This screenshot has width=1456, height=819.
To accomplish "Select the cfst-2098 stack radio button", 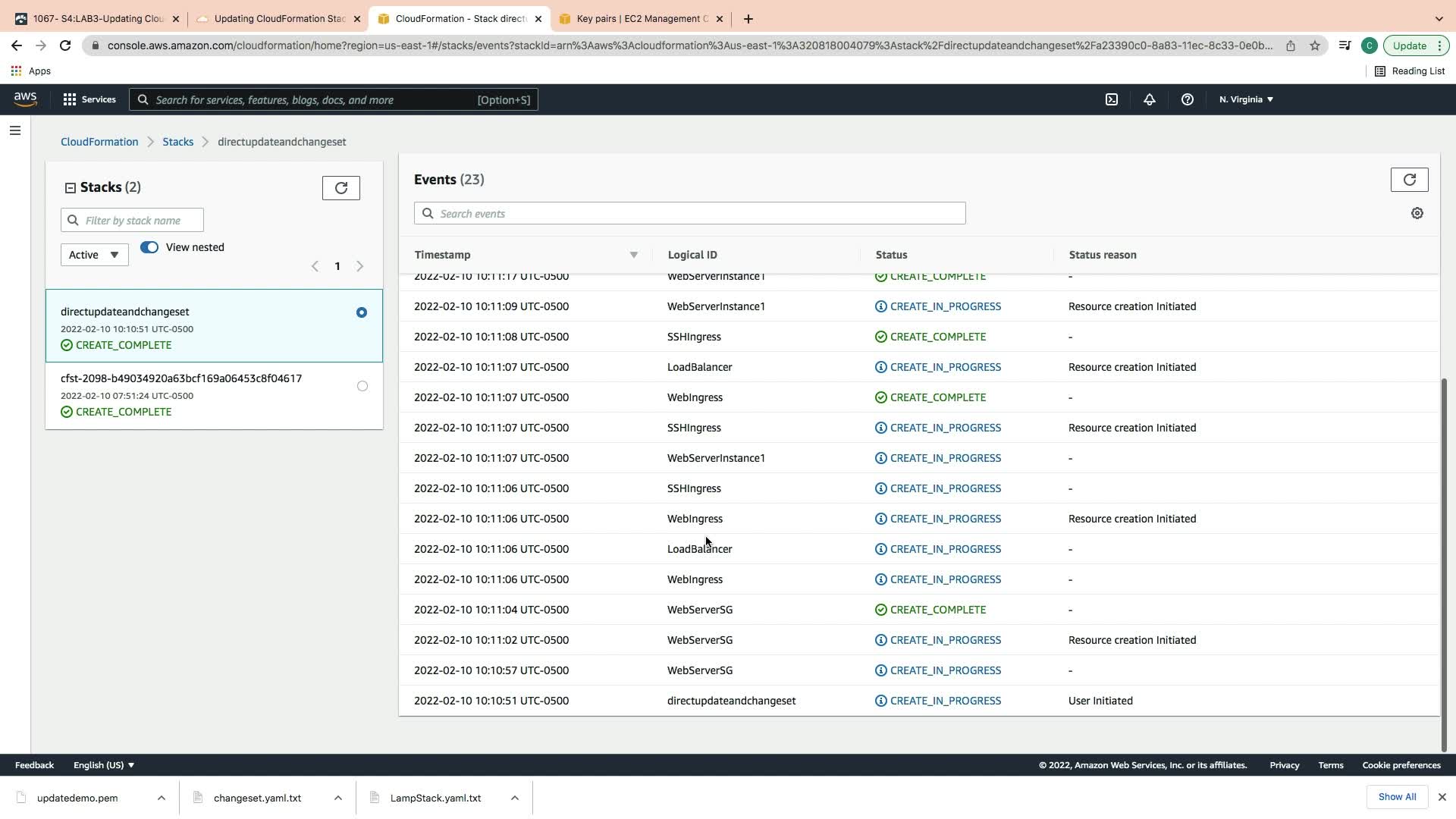I will click(x=362, y=386).
